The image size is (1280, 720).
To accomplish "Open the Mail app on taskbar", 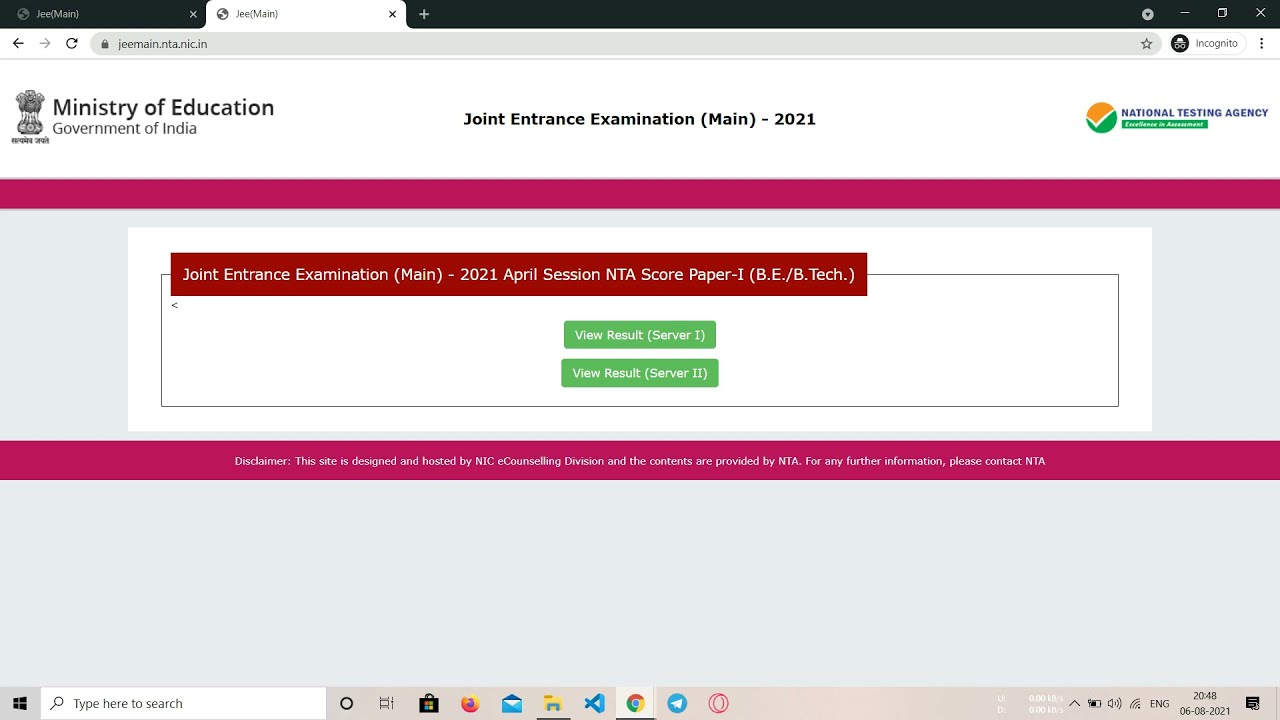I will [x=512, y=703].
